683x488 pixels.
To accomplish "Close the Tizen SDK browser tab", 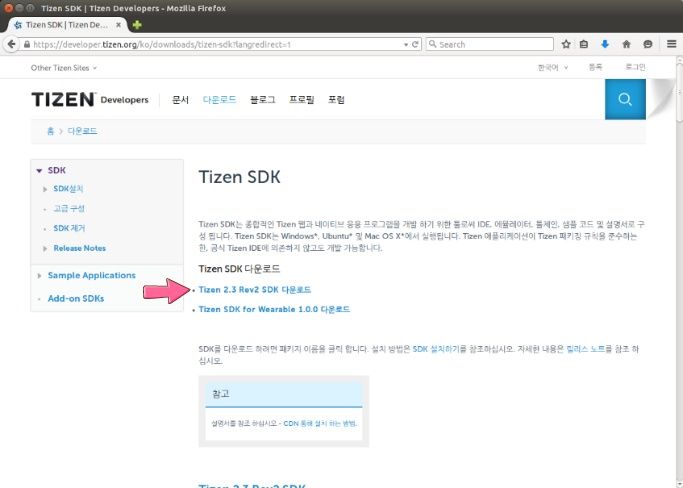I will [x=118, y=25].
